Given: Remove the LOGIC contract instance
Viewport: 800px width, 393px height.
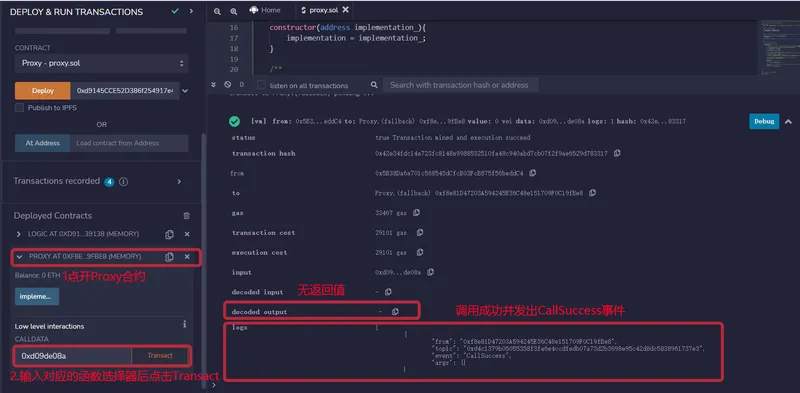Looking at the screenshot, I should coord(187,234).
